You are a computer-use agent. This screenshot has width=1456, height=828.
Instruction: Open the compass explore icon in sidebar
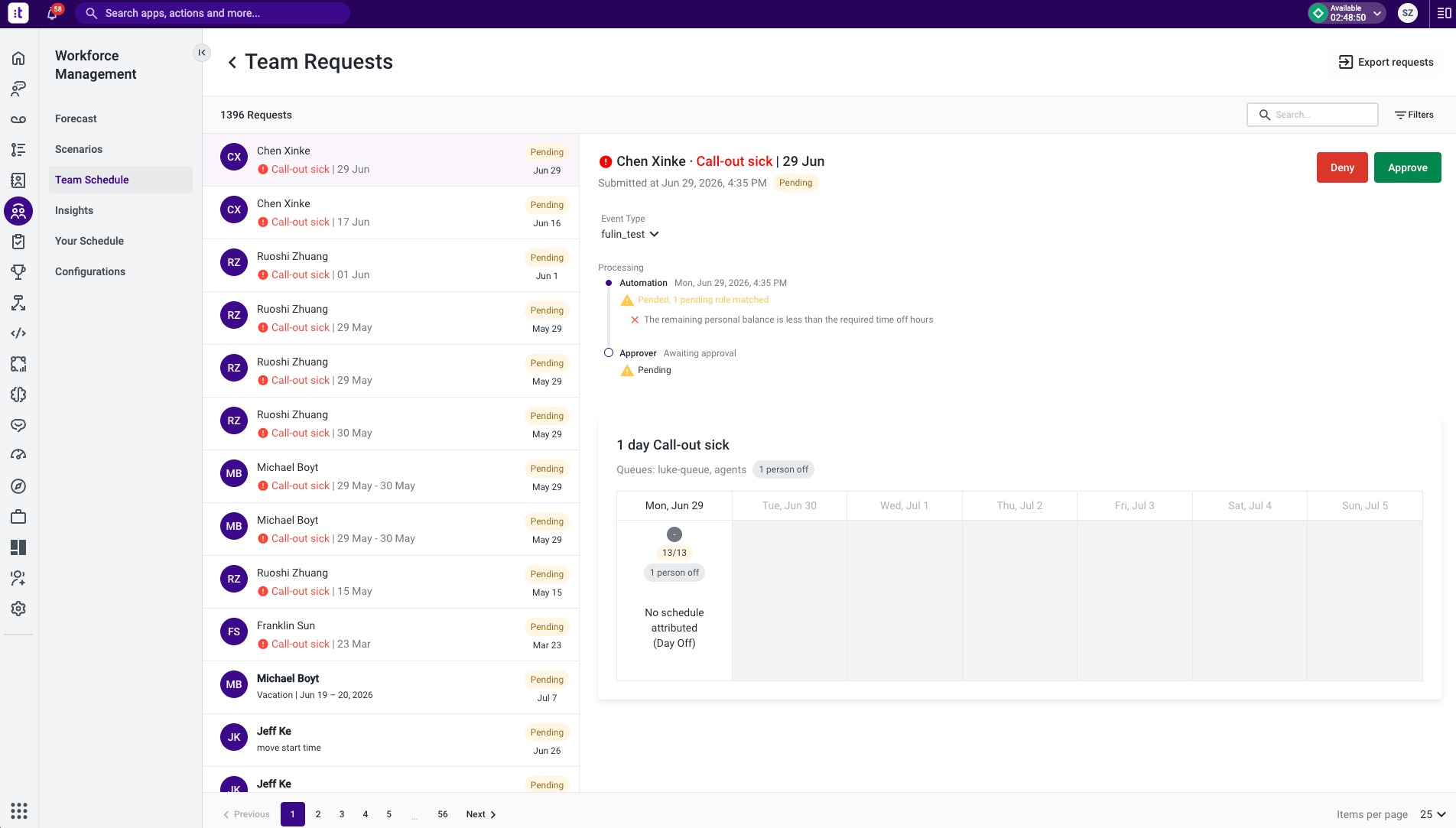(x=18, y=486)
